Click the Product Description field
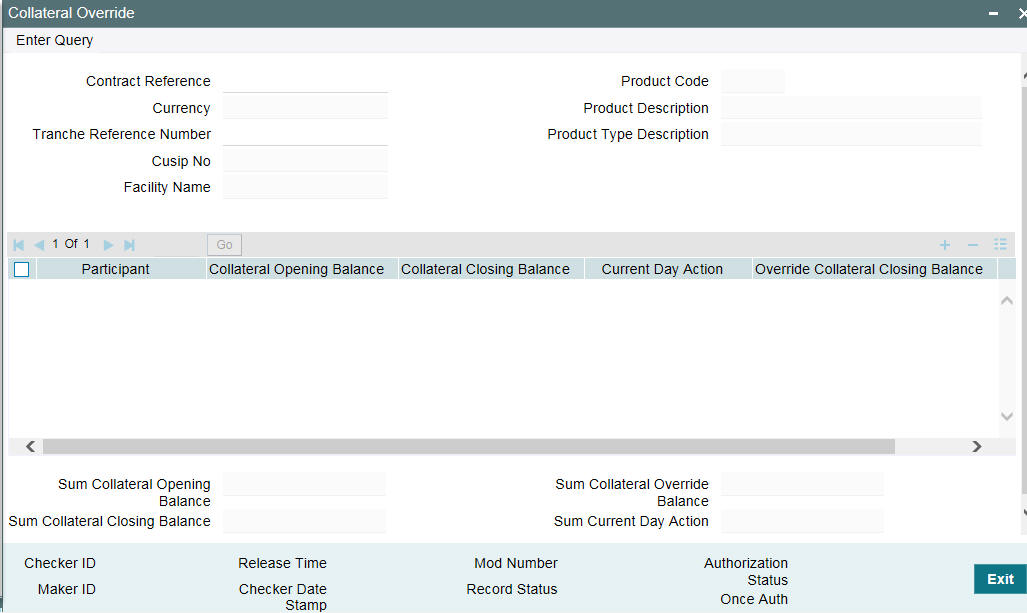This screenshot has width=1027, height=613. [851, 107]
